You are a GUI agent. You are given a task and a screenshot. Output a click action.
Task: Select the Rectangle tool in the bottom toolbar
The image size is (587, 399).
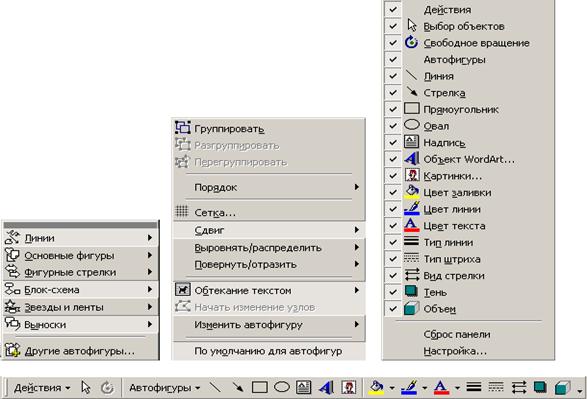[259, 387]
